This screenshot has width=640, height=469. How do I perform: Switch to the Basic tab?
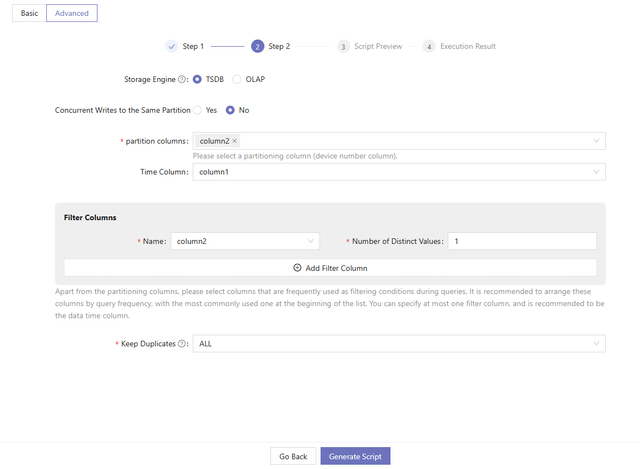click(x=29, y=14)
